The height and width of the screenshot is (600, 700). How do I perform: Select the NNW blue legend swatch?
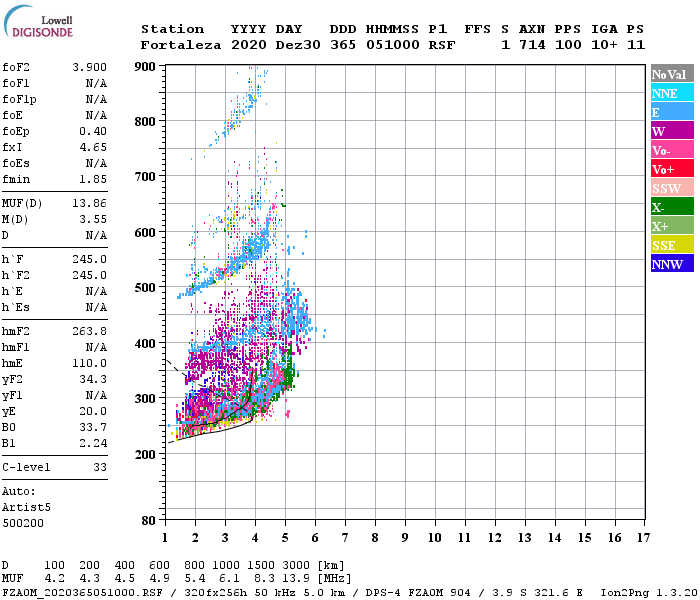(672, 263)
